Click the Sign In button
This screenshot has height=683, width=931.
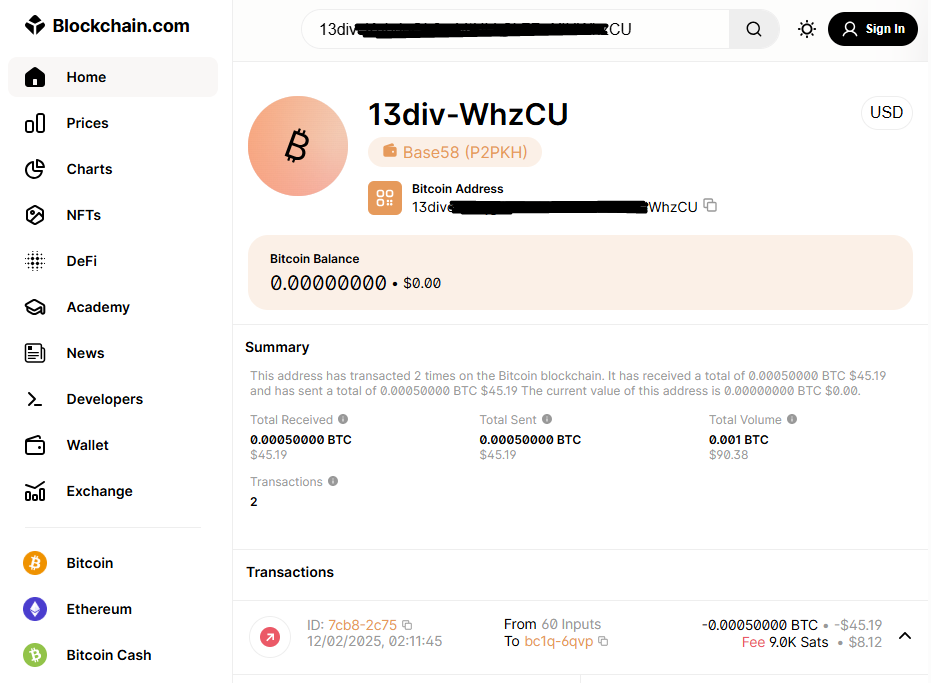click(x=873, y=29)
